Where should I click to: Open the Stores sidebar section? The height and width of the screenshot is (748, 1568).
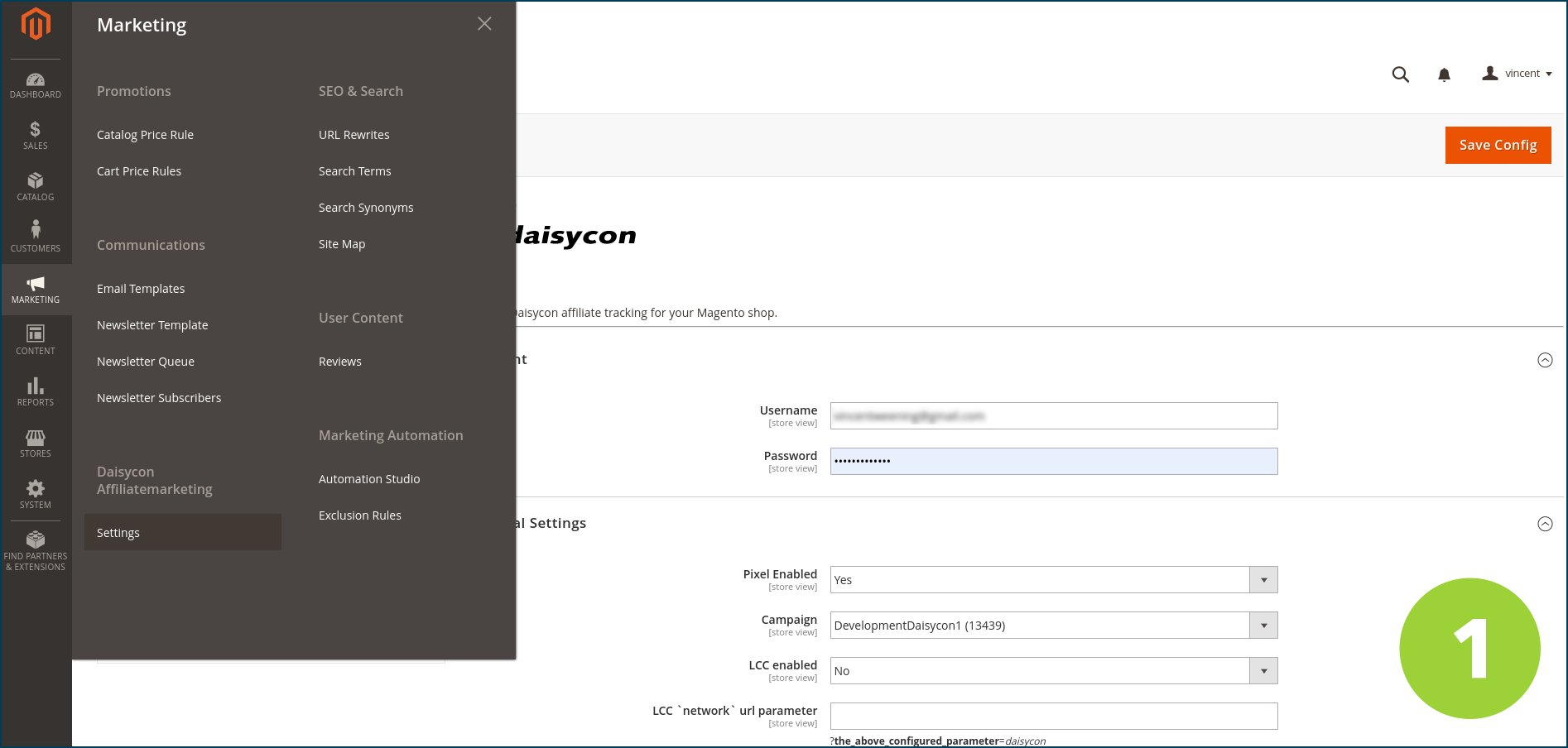coord(36,444)
